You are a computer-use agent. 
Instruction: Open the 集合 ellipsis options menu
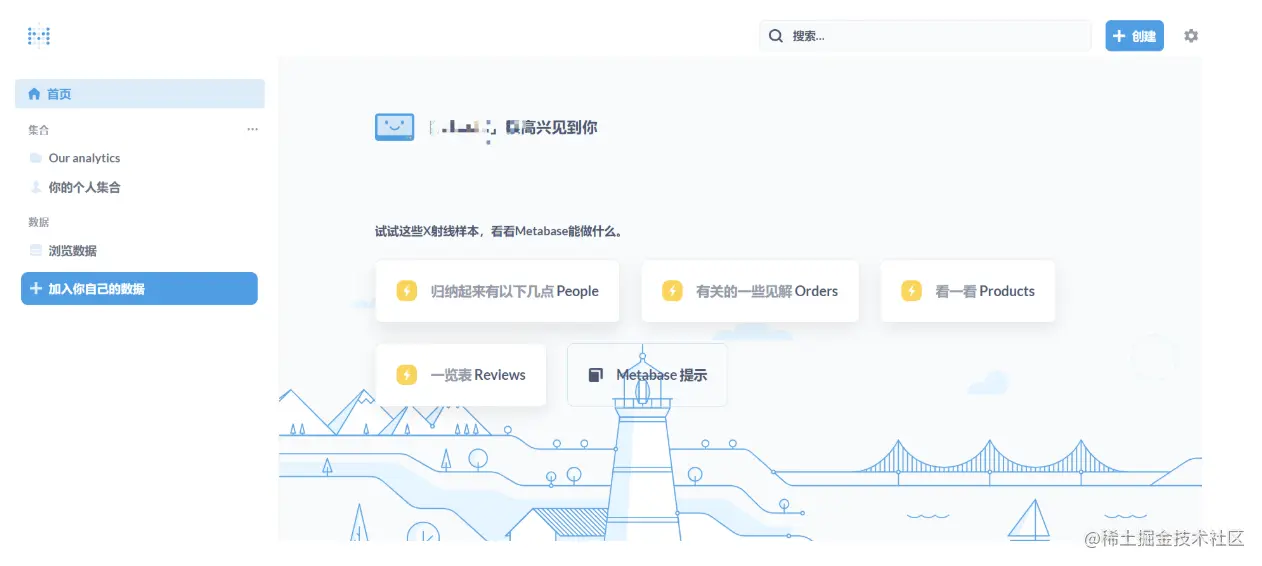[253, 130]
